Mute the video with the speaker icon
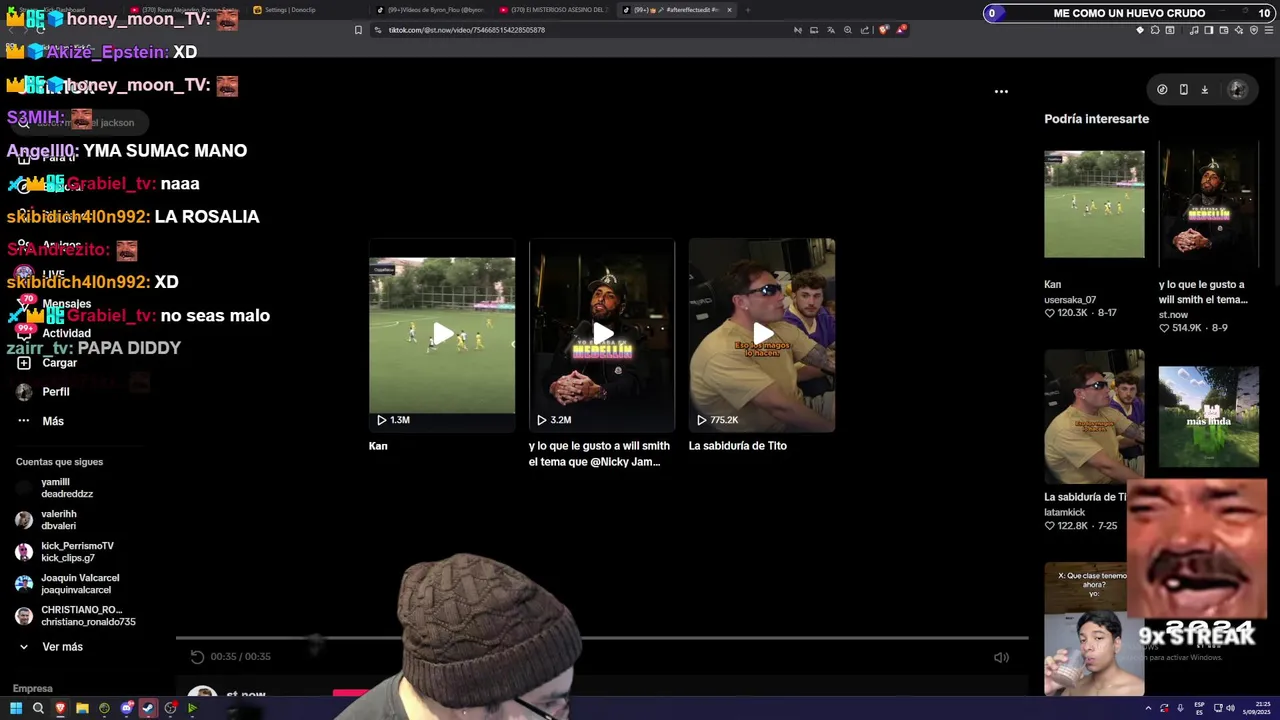1280x720 pixels. tap(1001, 657)
